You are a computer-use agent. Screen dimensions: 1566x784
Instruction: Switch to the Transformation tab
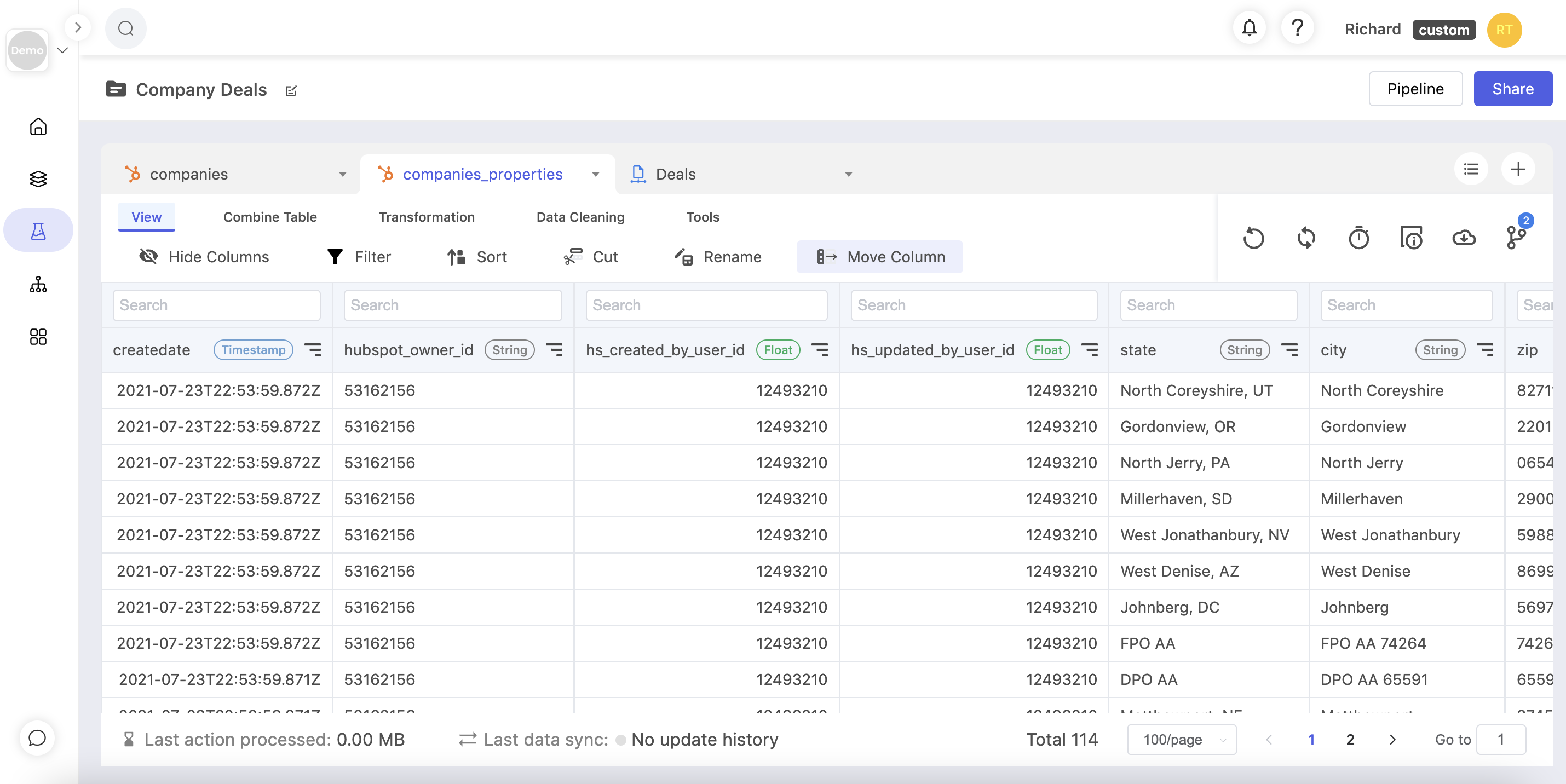[426, 217]
